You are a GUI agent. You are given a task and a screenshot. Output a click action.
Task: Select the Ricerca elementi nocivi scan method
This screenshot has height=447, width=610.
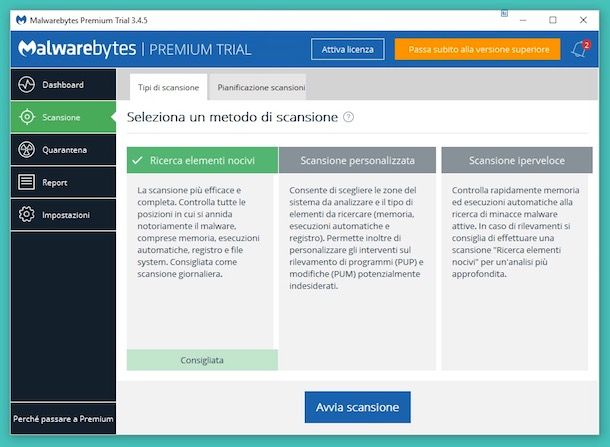202,160
